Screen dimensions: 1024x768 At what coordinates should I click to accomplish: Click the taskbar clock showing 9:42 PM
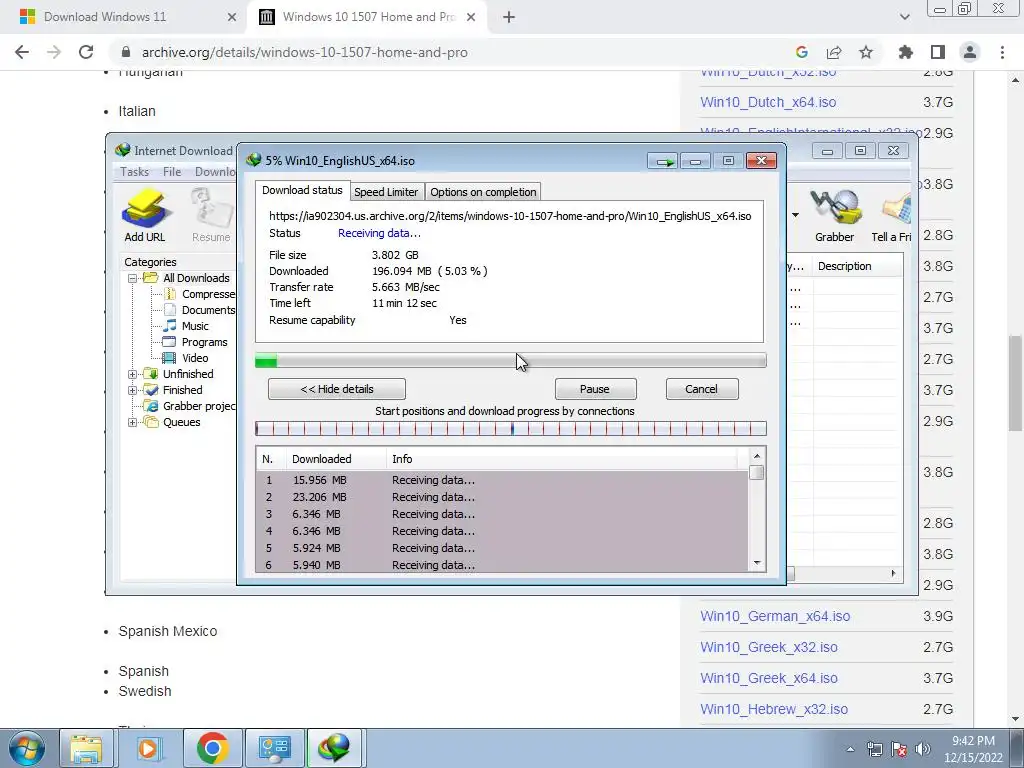973,749
